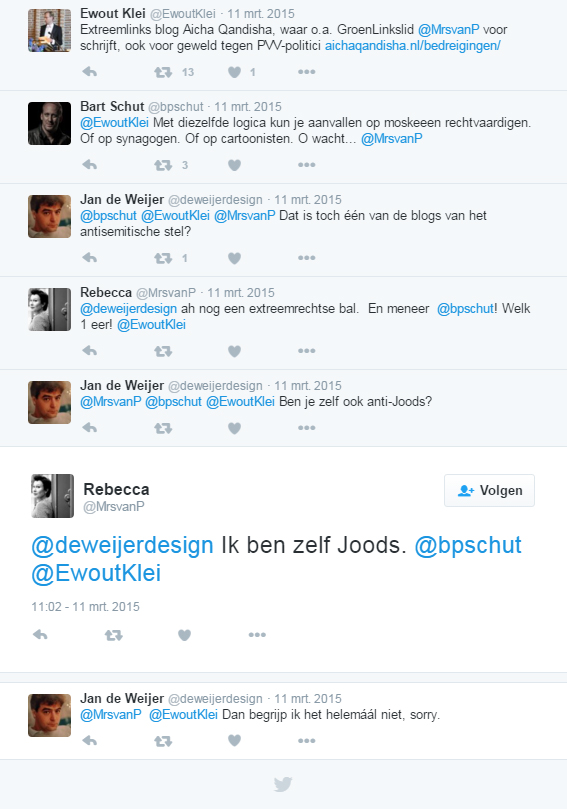The height and width of the screenshot is (809, 567).
Task: Like Rebecca's extreemrechtse bal tweet
Action: 234,351
